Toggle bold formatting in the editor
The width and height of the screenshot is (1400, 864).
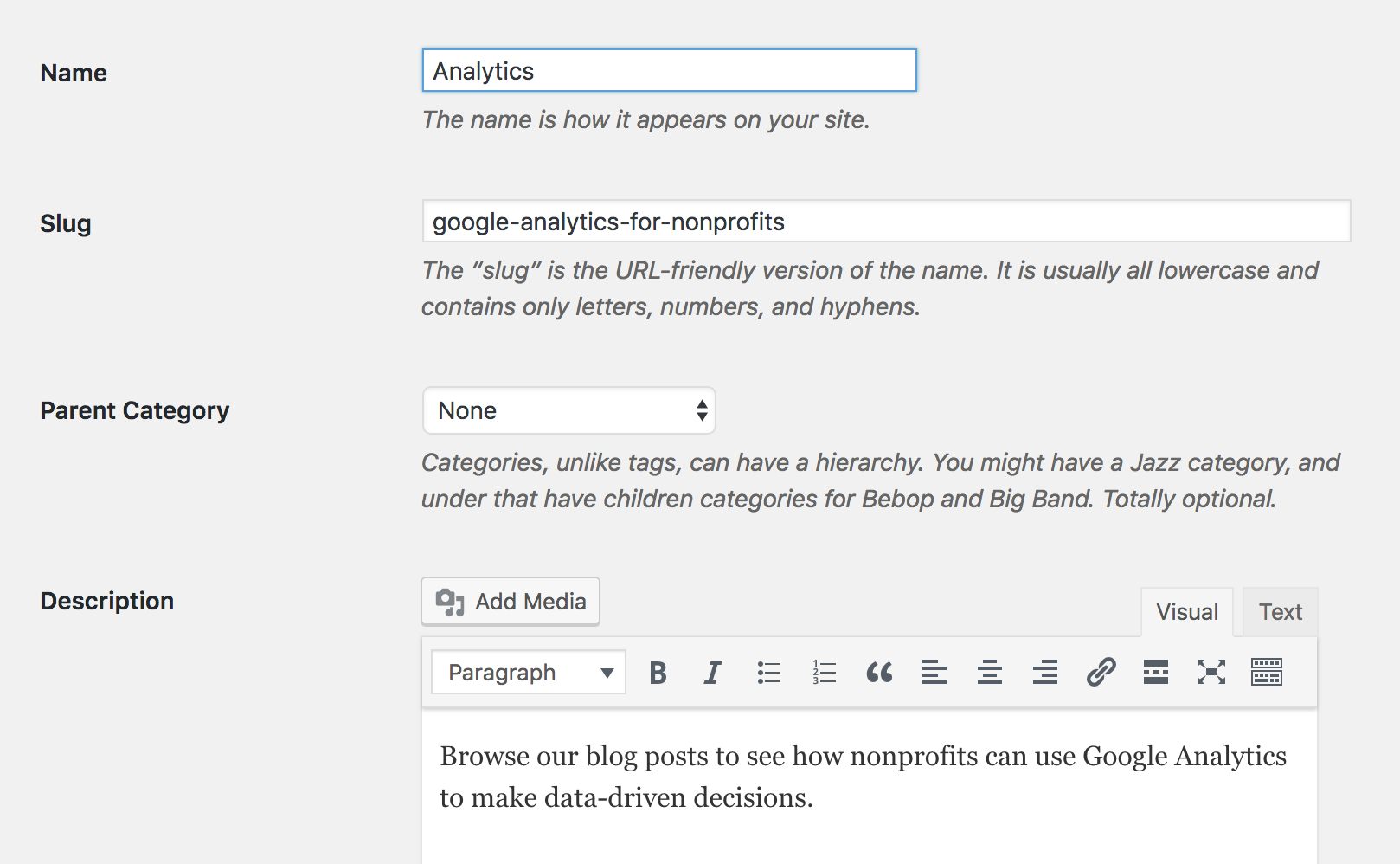(x=658, y=673)
